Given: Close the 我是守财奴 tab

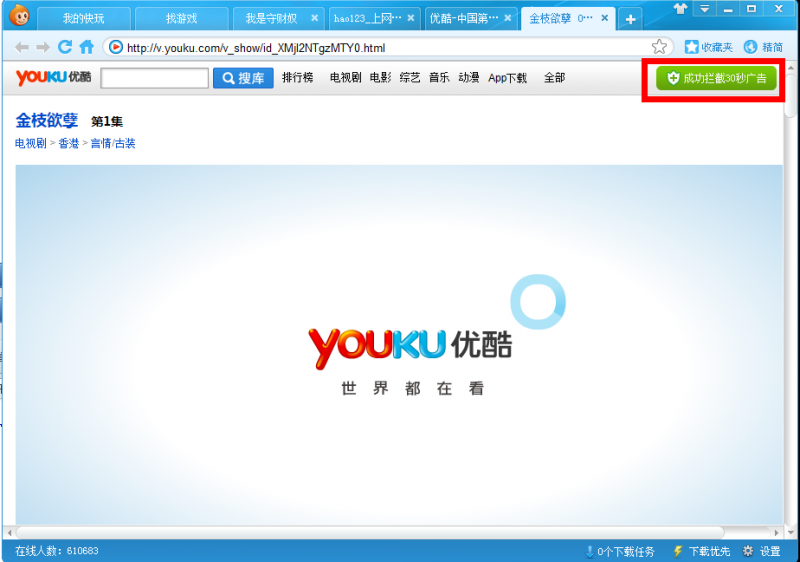Looking at the screenshot, I should pos(314,18).
